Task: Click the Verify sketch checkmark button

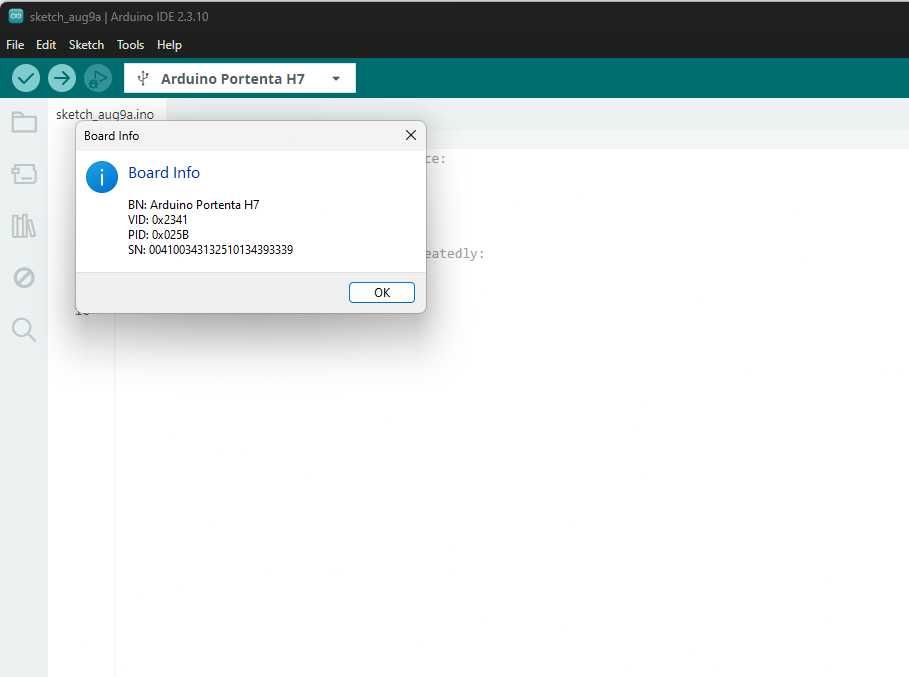Action: coord(26,78)
